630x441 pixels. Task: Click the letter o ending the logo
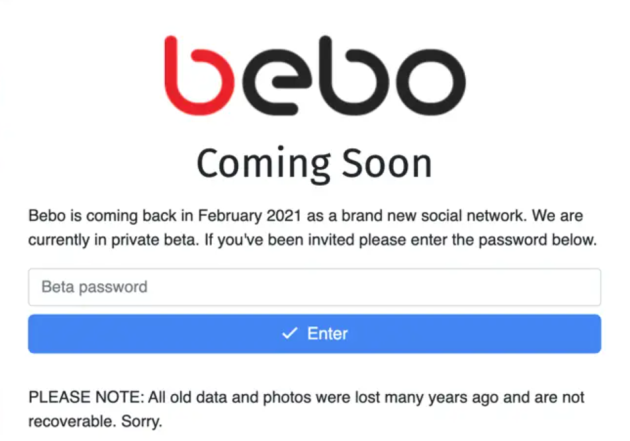(x=431, y=82)
